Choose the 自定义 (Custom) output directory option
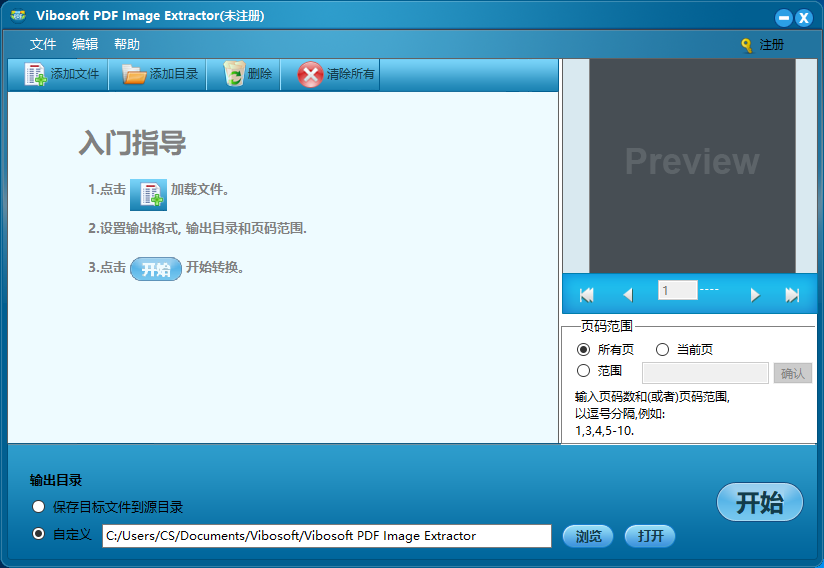Screen dimensions: 824x568 (38, 534)
